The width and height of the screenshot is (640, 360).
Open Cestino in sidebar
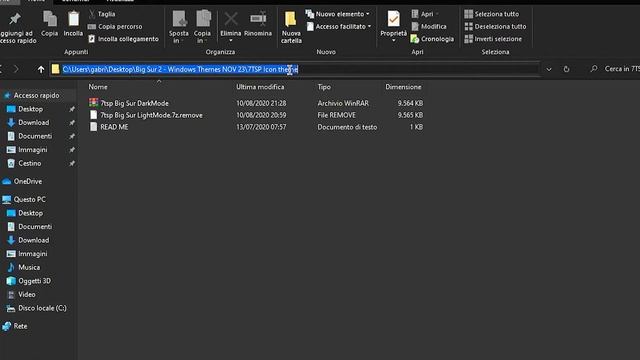pyautogui.click(x=29, y=163)
